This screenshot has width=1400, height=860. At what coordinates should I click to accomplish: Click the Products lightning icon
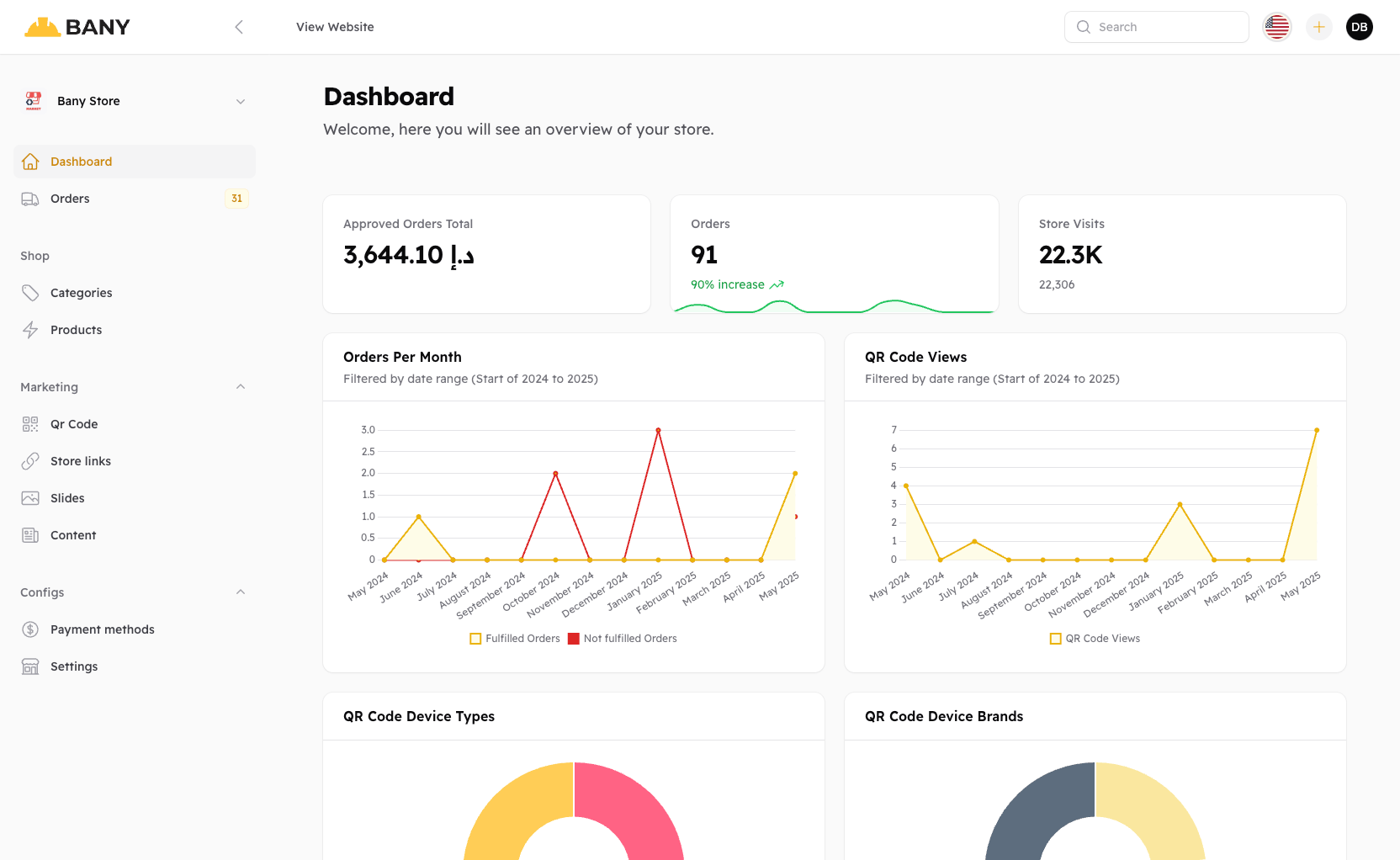click(x=30, y=330)
